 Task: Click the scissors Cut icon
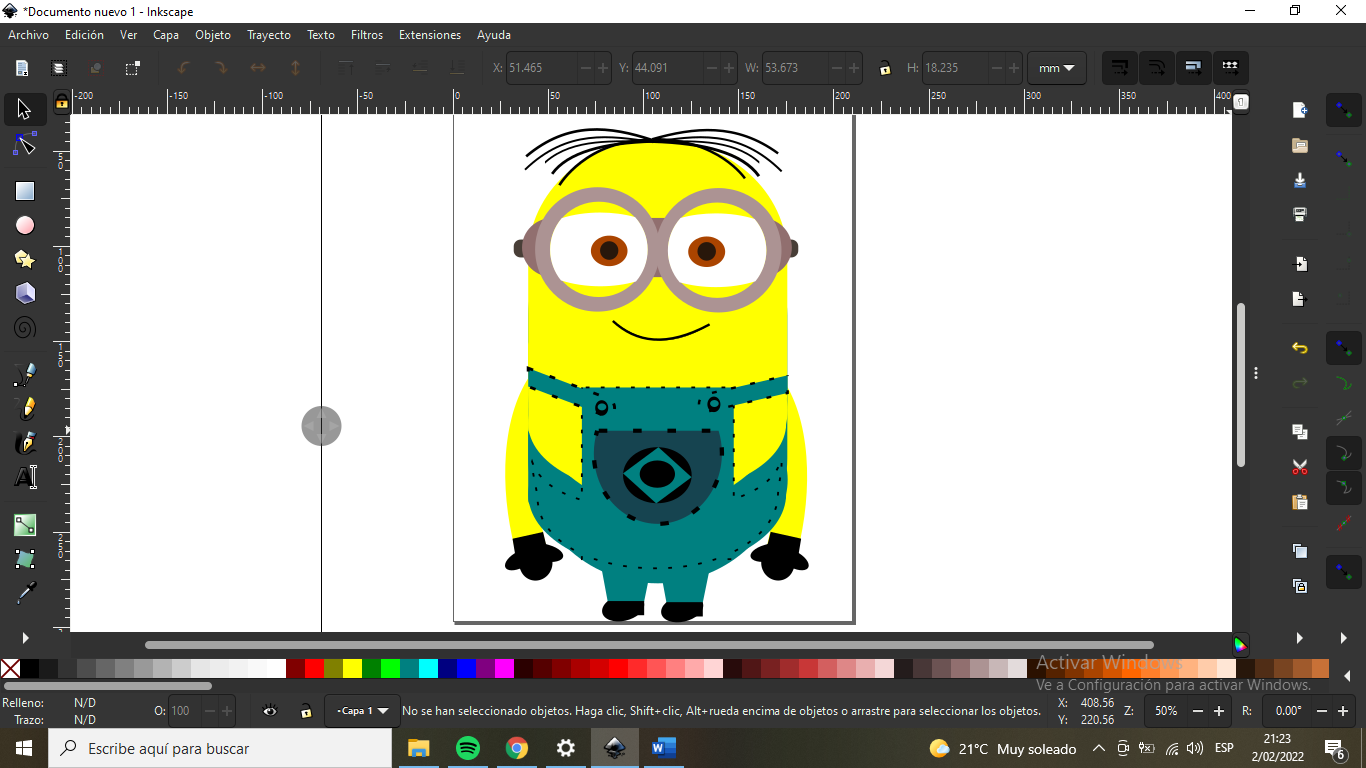pyautogui.click(x=1300, y=467)
